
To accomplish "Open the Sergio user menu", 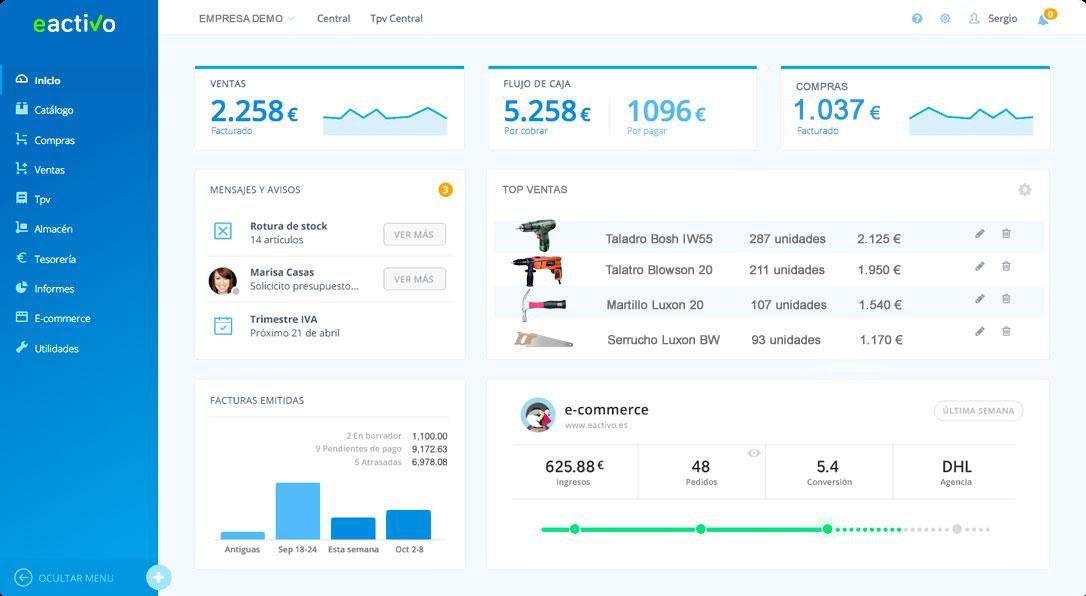I will click(x=993, y=19).
